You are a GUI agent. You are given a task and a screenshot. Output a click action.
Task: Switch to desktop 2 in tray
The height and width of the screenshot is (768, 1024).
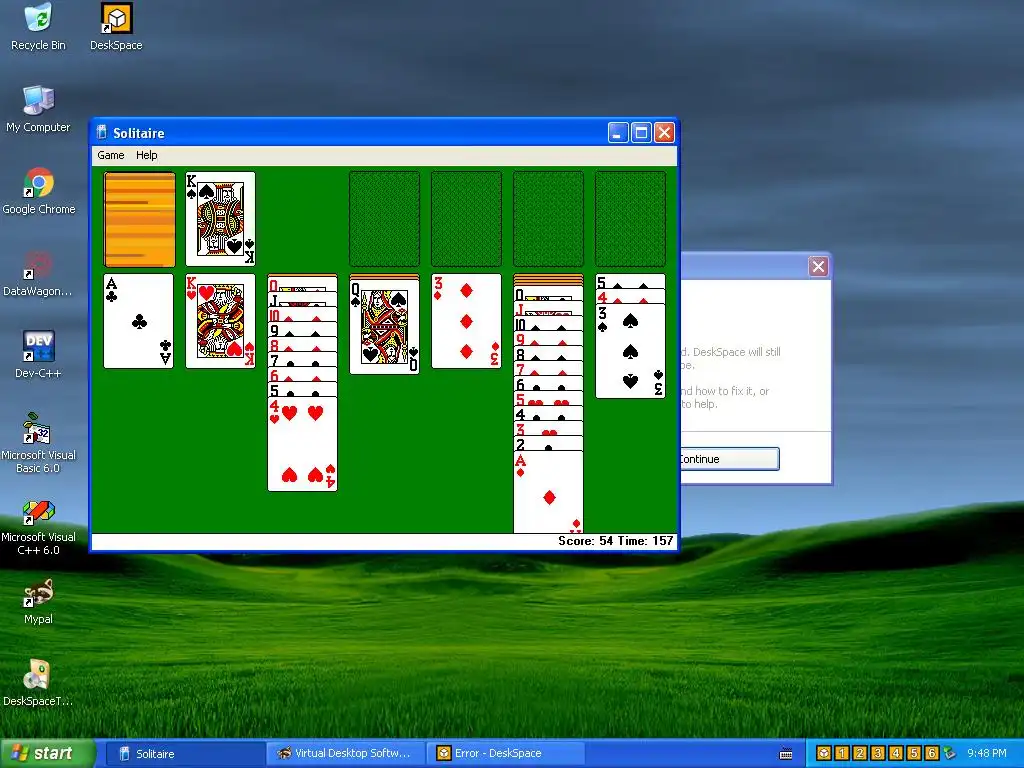[860, 754]
